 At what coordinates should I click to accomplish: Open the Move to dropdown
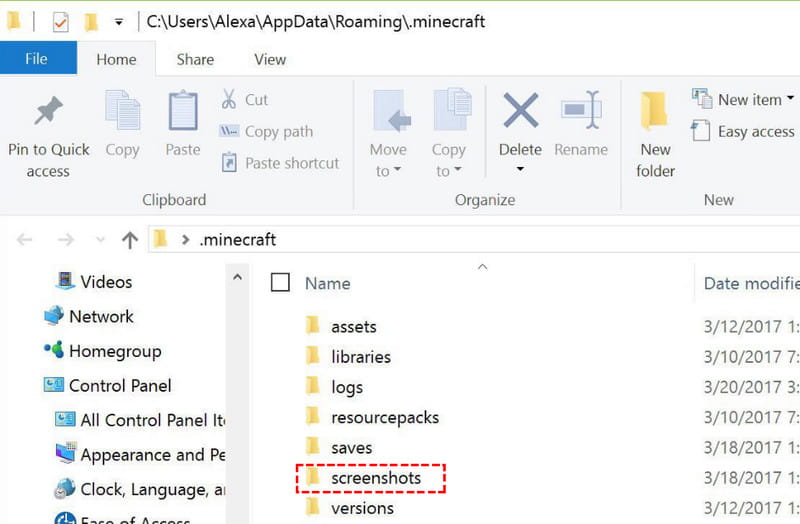tap(388, 134)
